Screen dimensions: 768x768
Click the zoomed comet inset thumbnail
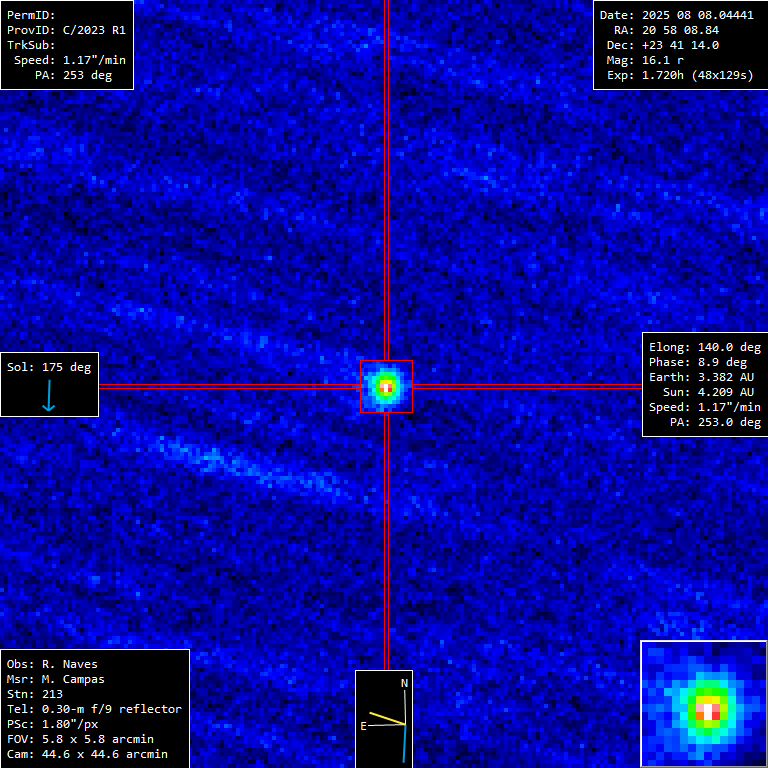coord(704,704)
